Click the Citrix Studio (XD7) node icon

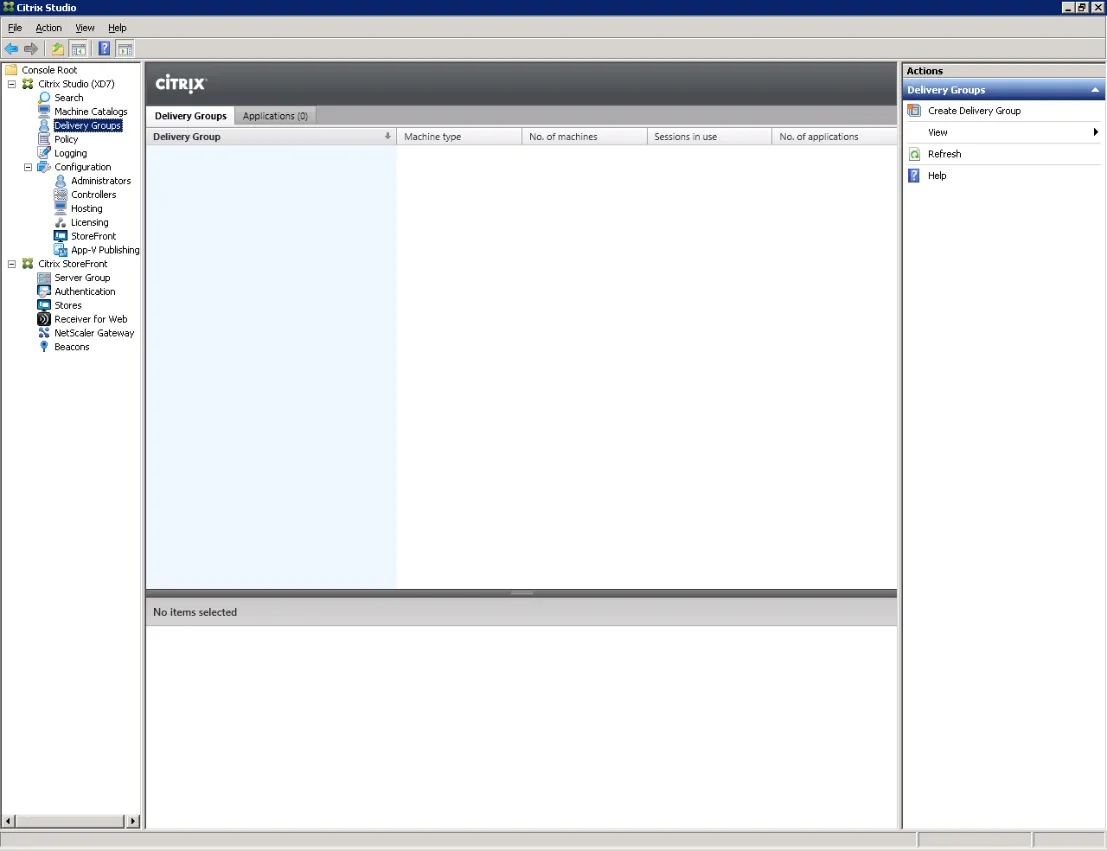tap(28, 84)
